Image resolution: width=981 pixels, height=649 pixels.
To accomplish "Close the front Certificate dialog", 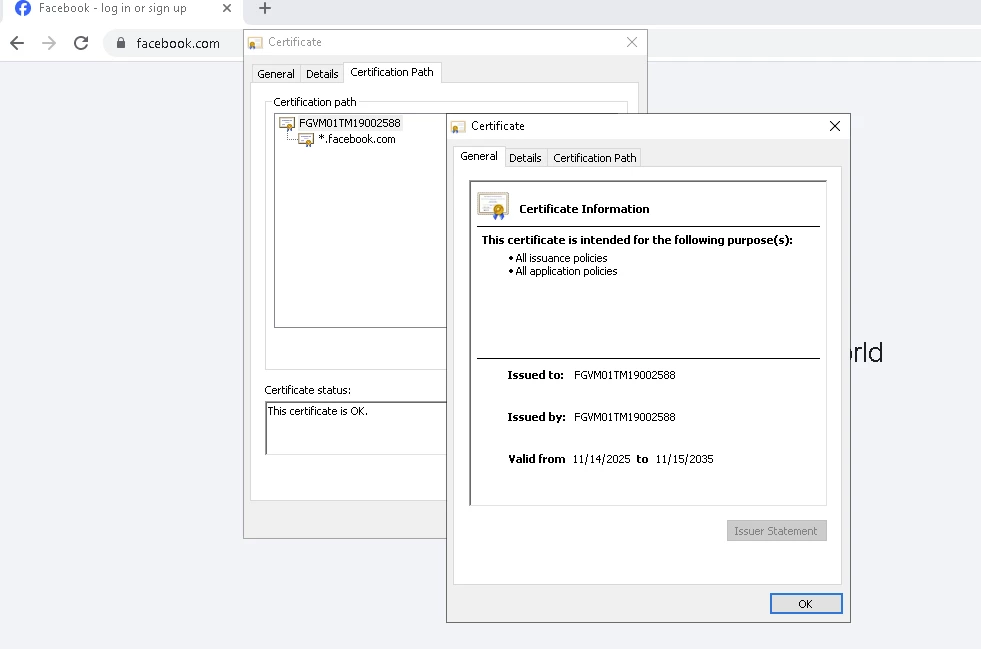I will tap(835, 126).
